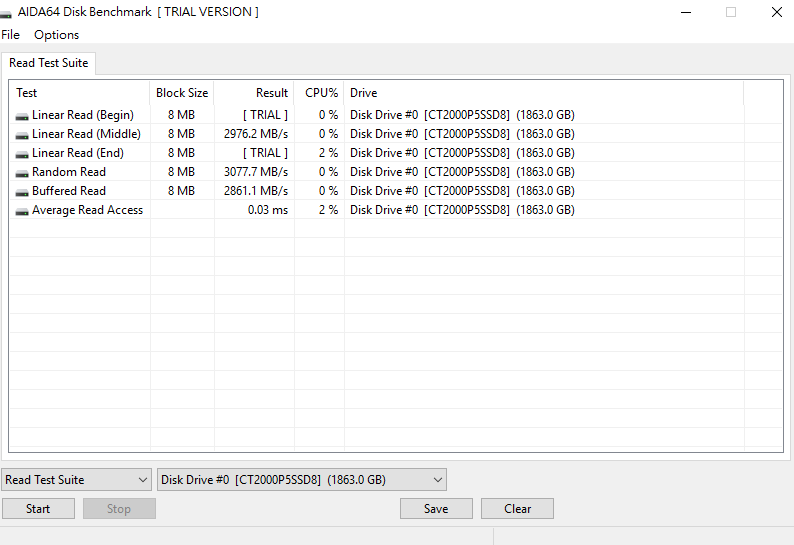The image size is (794, 545).
Task: Click the Stop button
Action: point(119,509)
